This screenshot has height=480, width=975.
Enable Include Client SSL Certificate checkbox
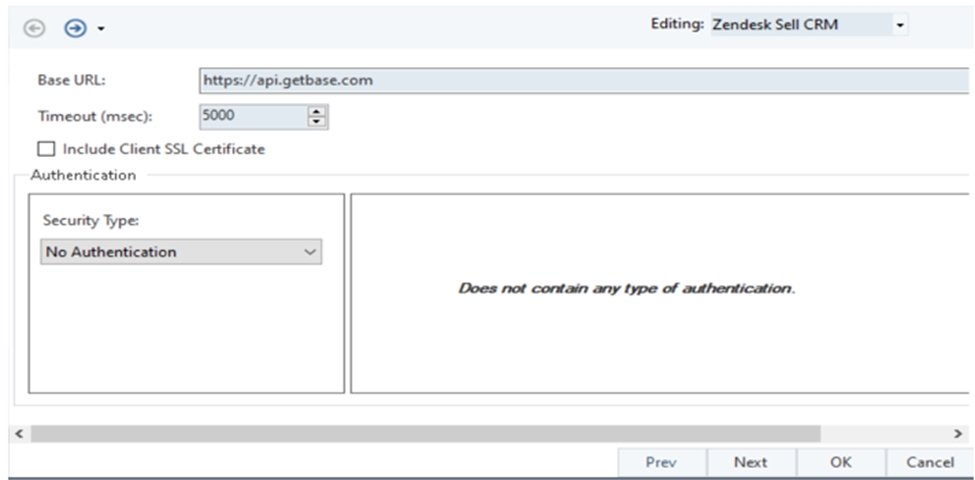click(x=46, y=149)
